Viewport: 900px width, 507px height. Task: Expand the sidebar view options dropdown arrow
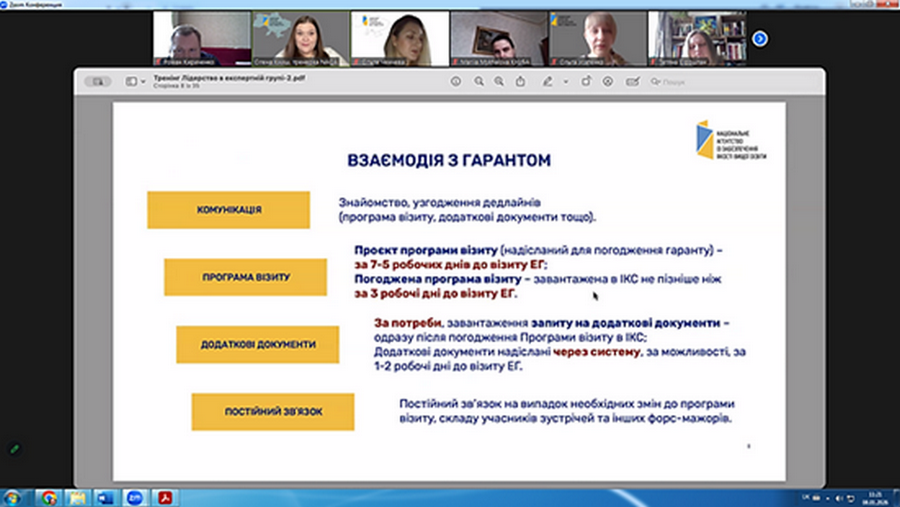click(143, 81)
